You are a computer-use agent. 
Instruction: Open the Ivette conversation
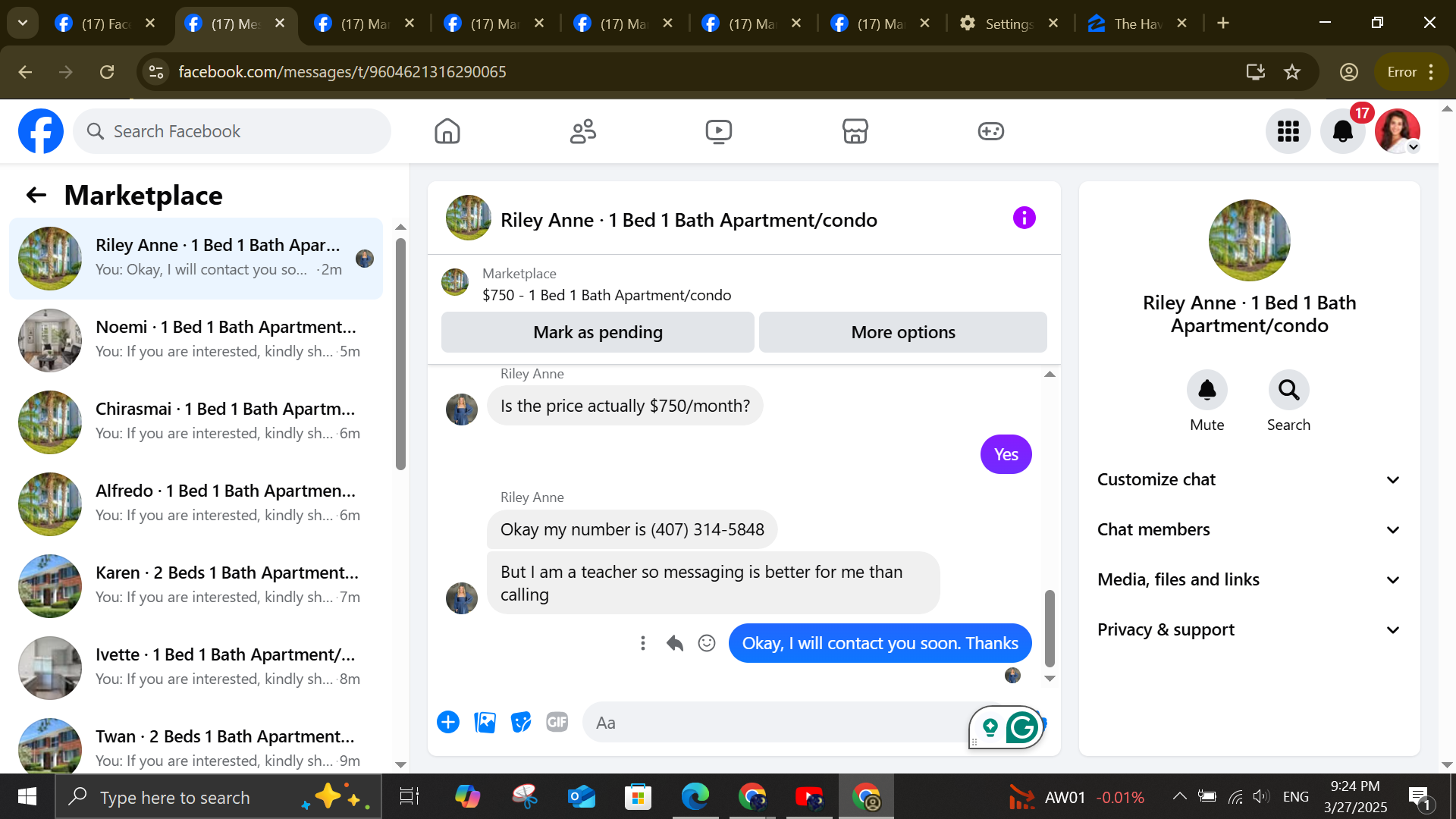click(x=196, y=667)
